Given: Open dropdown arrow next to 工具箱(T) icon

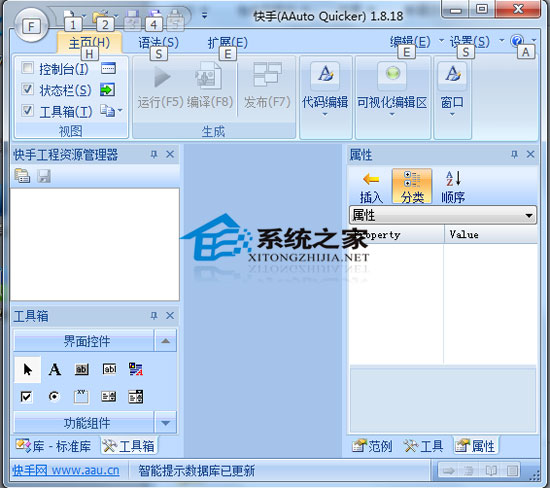Looking at the screenshot, I should pos(120,111).
